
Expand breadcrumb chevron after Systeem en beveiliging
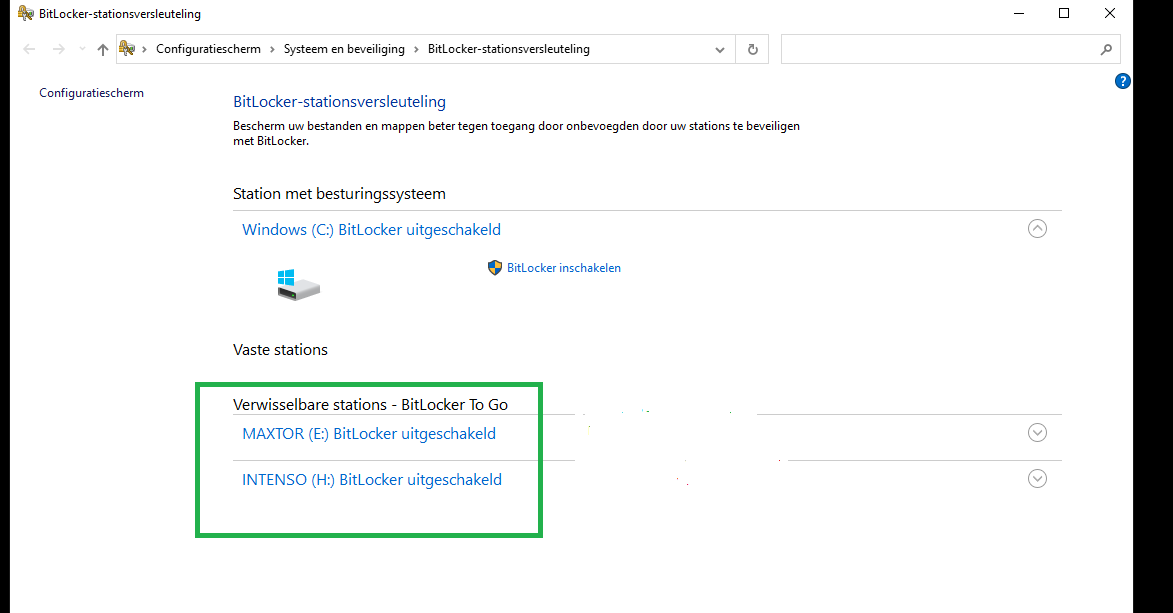click(417, 49)
